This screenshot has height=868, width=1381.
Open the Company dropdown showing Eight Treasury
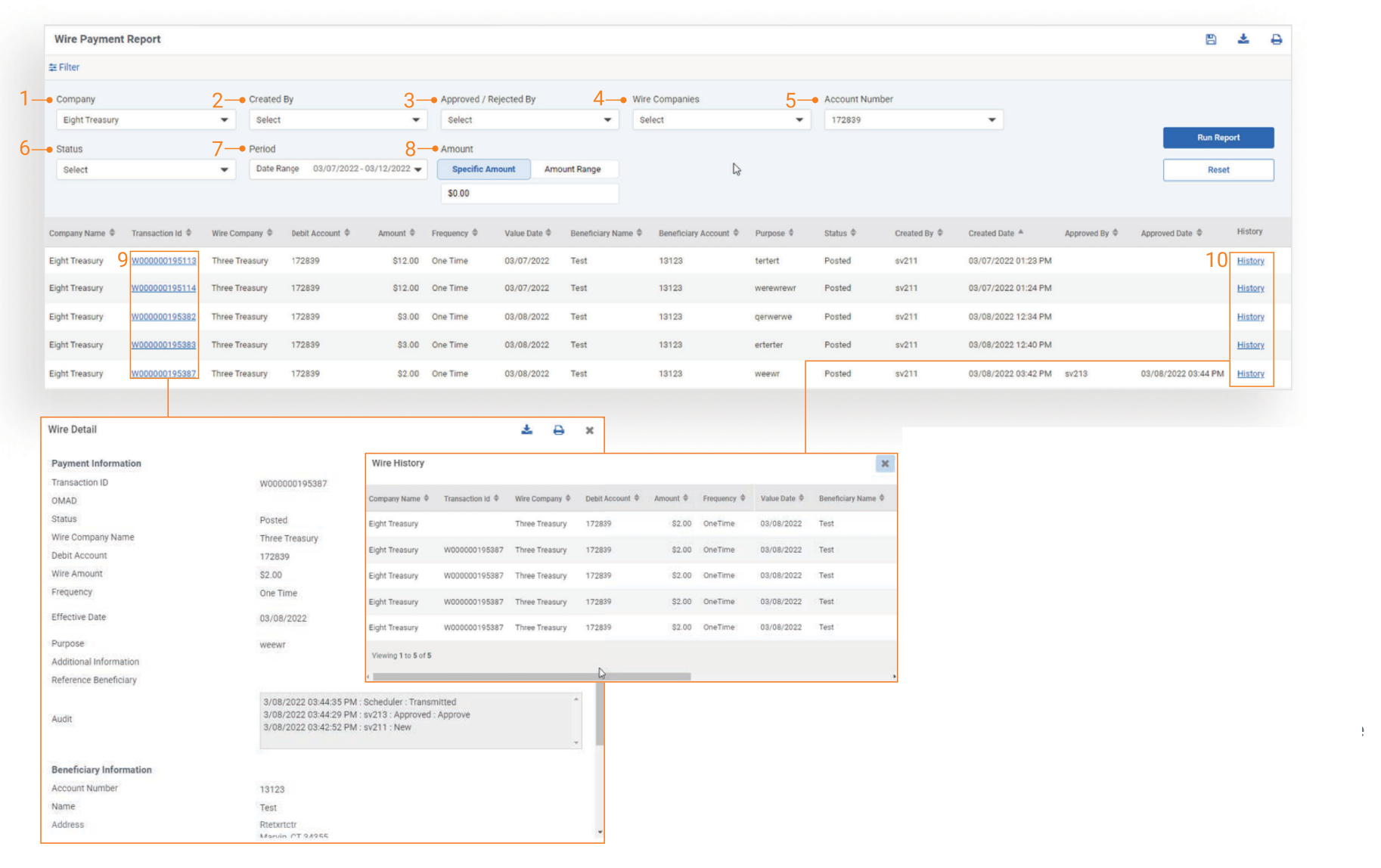point(145,120)
